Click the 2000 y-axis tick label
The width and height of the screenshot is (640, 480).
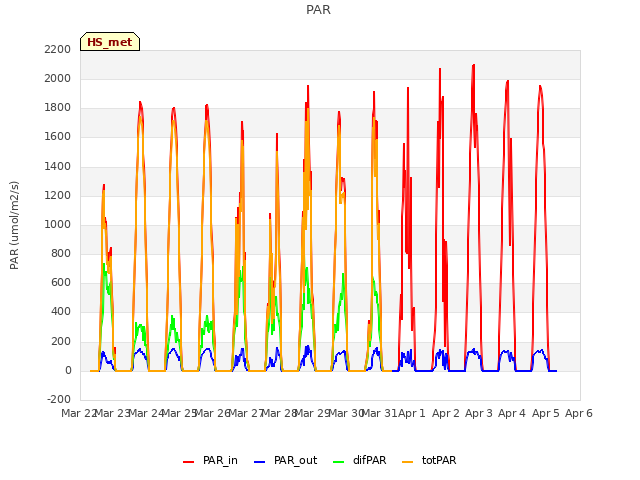coord(58,78)
